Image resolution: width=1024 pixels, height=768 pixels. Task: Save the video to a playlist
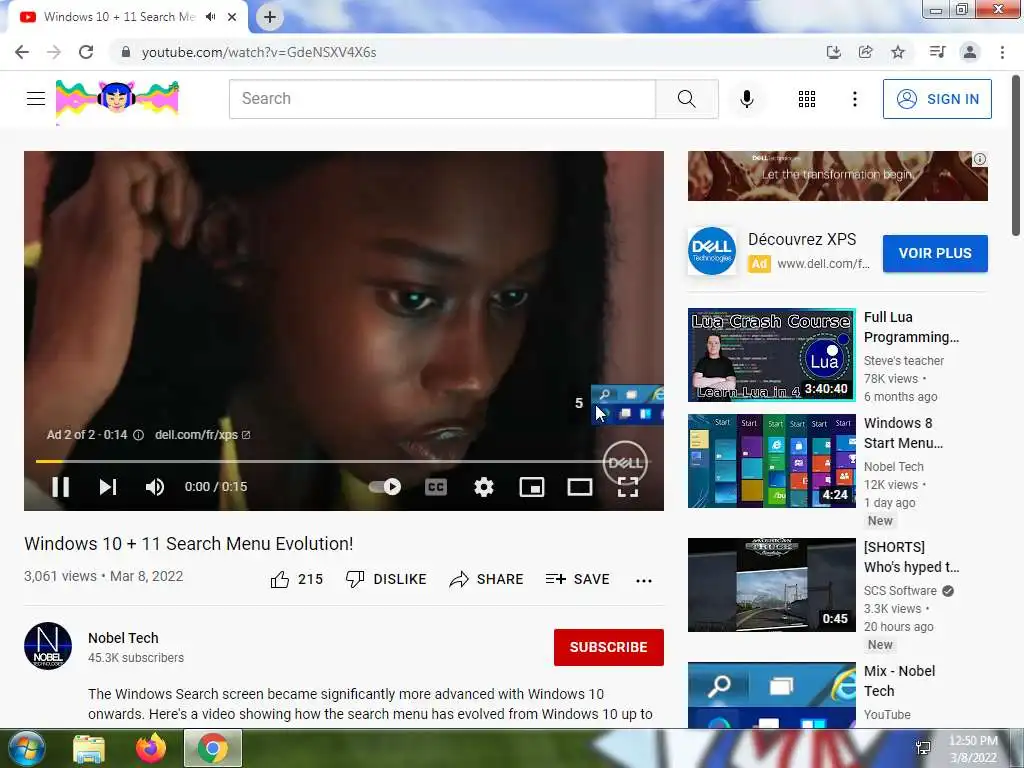click(577, 579)
